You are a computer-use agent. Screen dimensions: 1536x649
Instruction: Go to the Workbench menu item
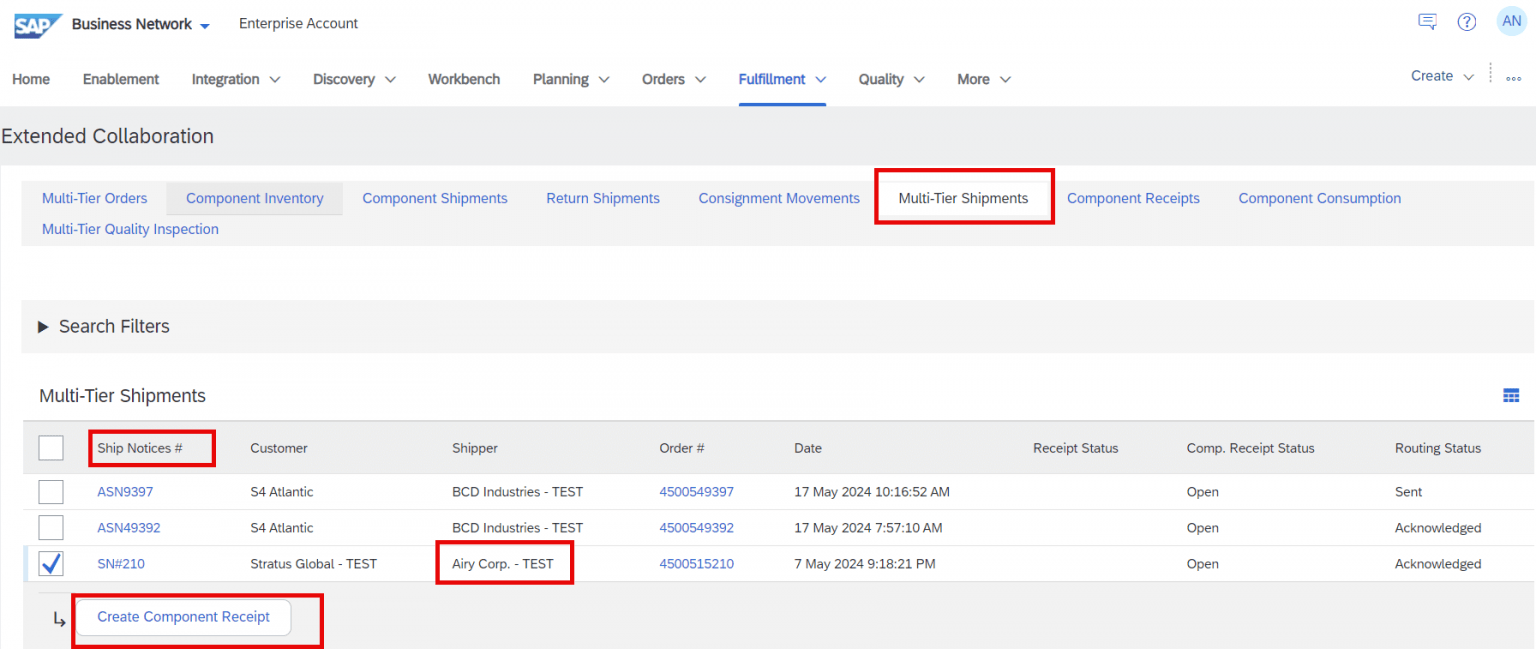pos(464,79)
